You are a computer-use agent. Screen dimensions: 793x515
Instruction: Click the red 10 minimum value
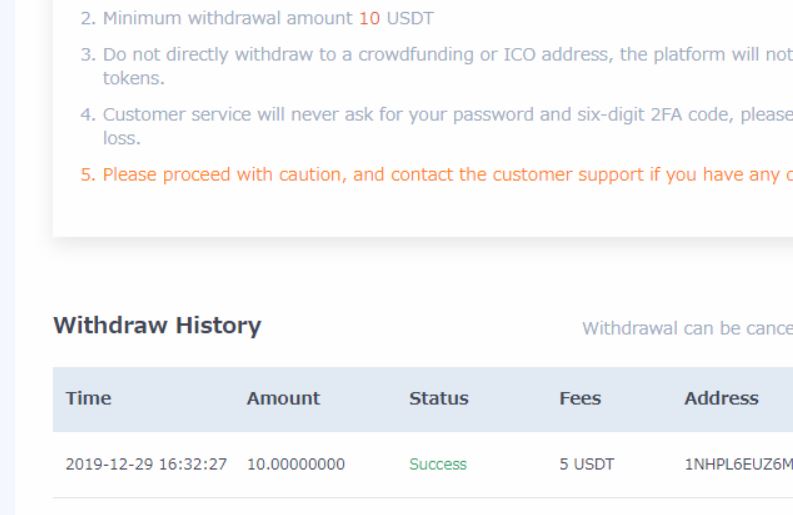coord(369,19)
